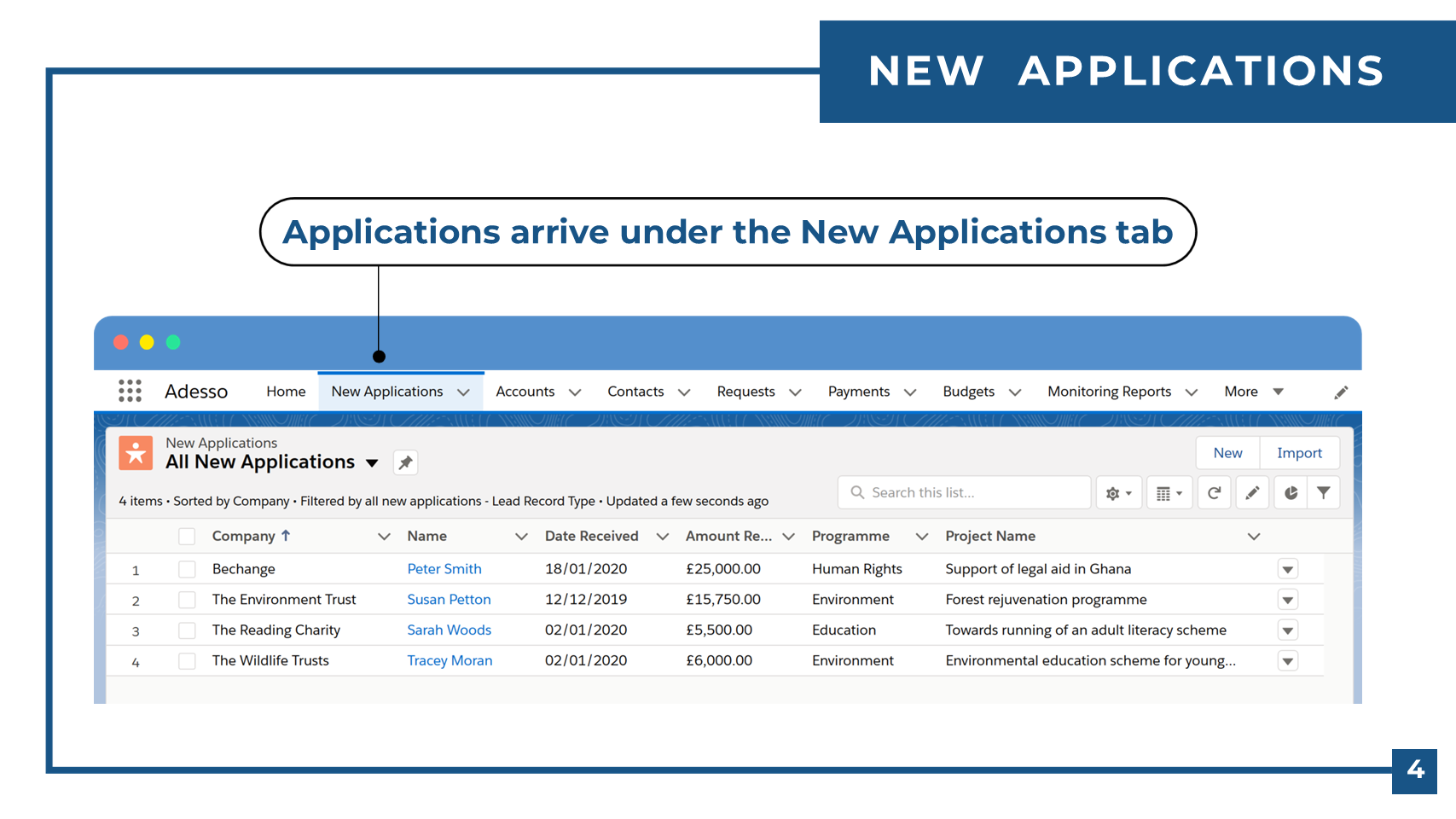Click the edit navigation pencil icon
Screen dimensions: 1456x819
(x=1341, y=392)
